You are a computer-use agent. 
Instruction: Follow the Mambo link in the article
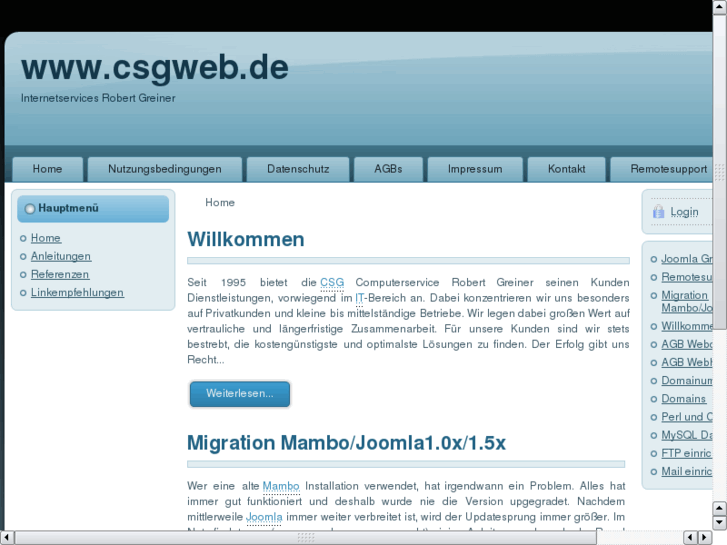281,486
